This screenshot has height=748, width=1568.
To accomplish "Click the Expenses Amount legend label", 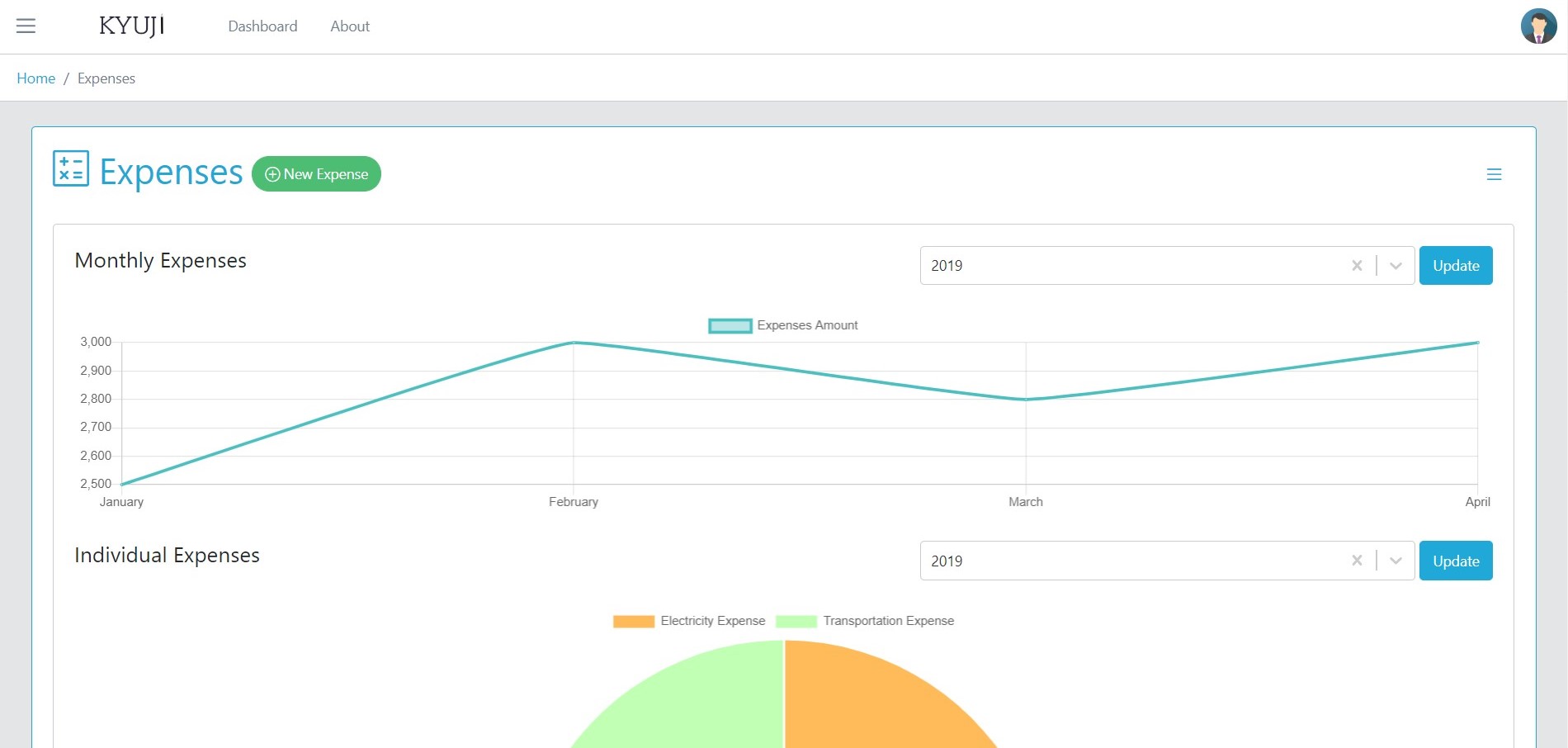I will pos(808,325).
